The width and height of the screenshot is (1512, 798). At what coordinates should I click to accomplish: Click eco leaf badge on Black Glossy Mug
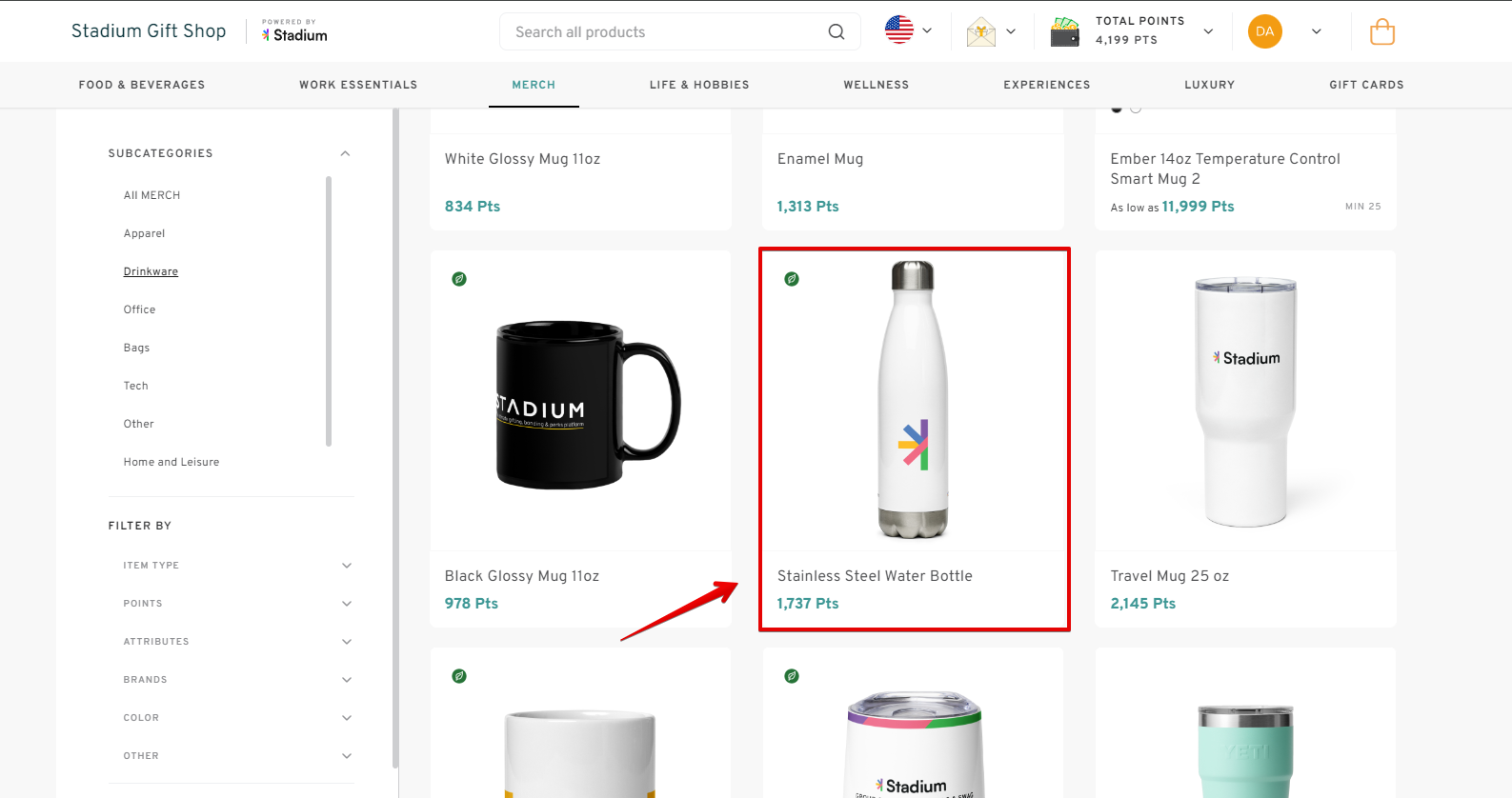[x=459, y=279]
